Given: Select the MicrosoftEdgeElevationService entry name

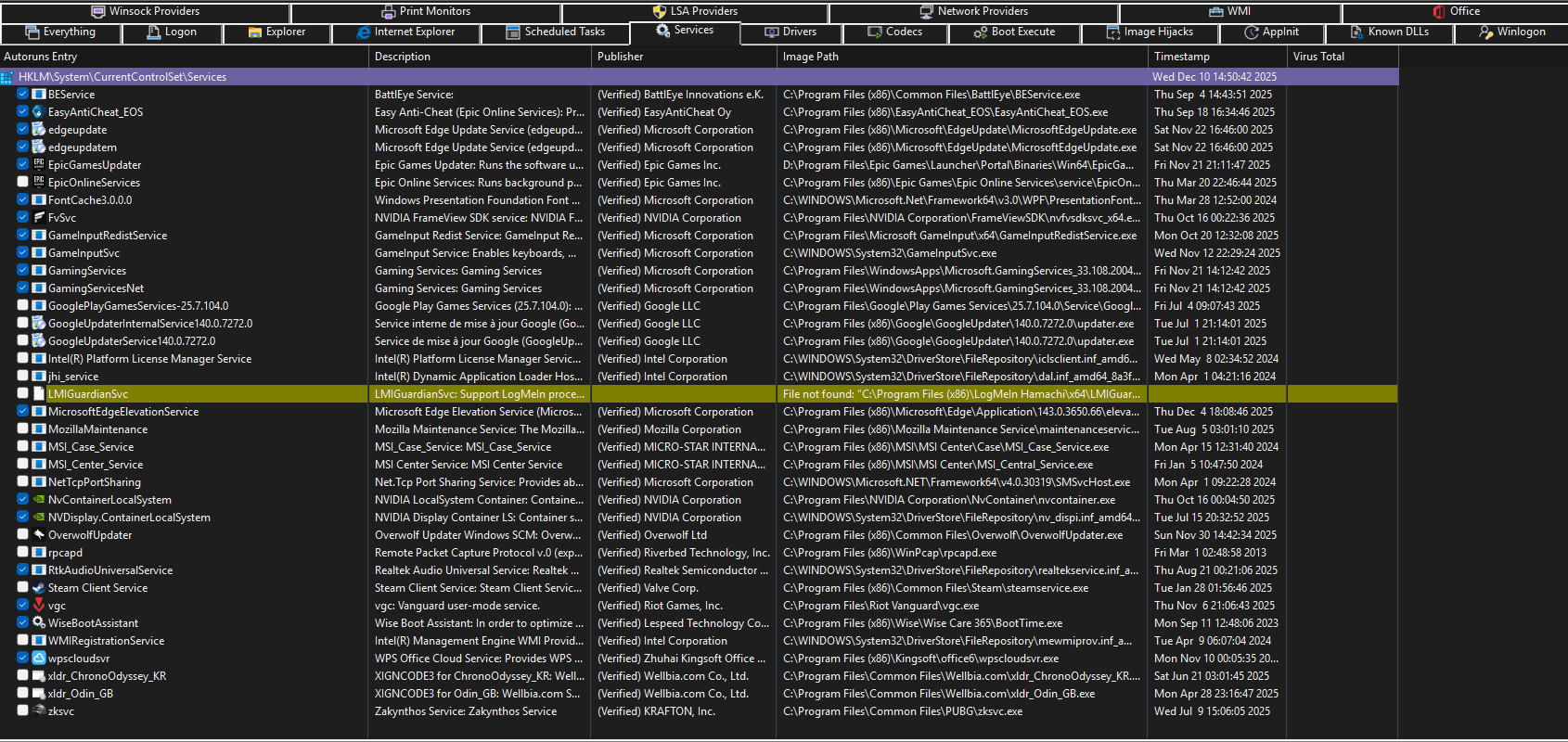Looking at the screenshot, I should 123,412.
